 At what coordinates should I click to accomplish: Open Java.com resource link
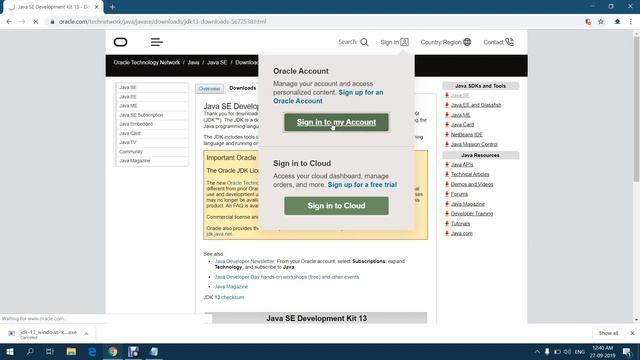point(462,233)
